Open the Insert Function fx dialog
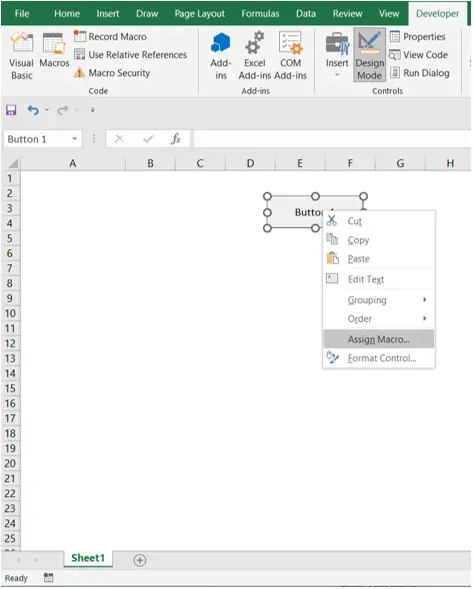 (x=175, y=139)
